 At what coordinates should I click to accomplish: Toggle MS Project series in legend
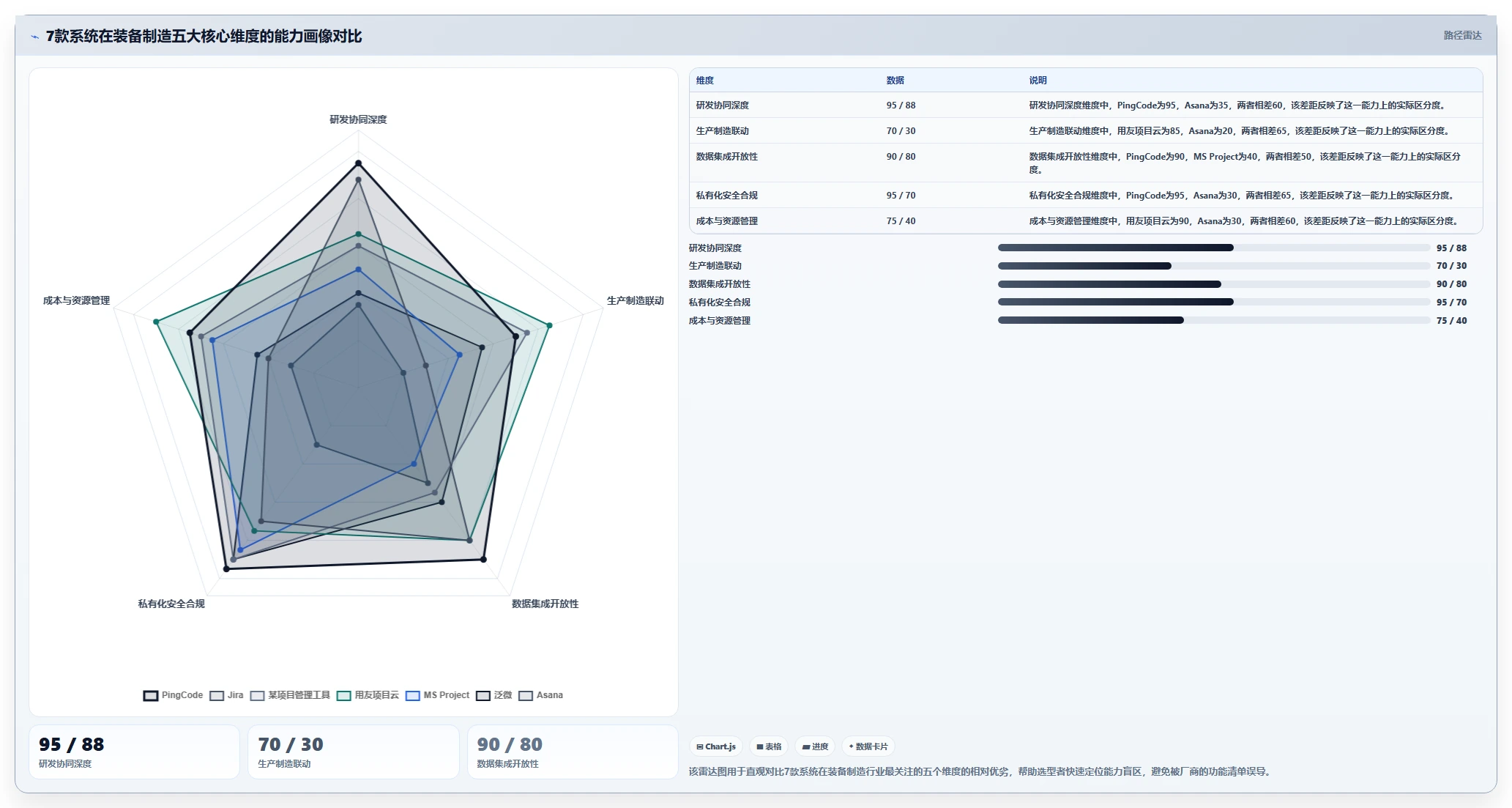tap(437, 695)
